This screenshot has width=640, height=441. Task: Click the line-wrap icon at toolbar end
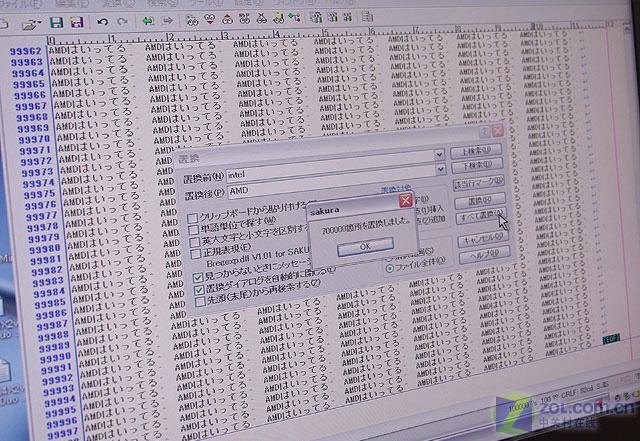point(367,17)
